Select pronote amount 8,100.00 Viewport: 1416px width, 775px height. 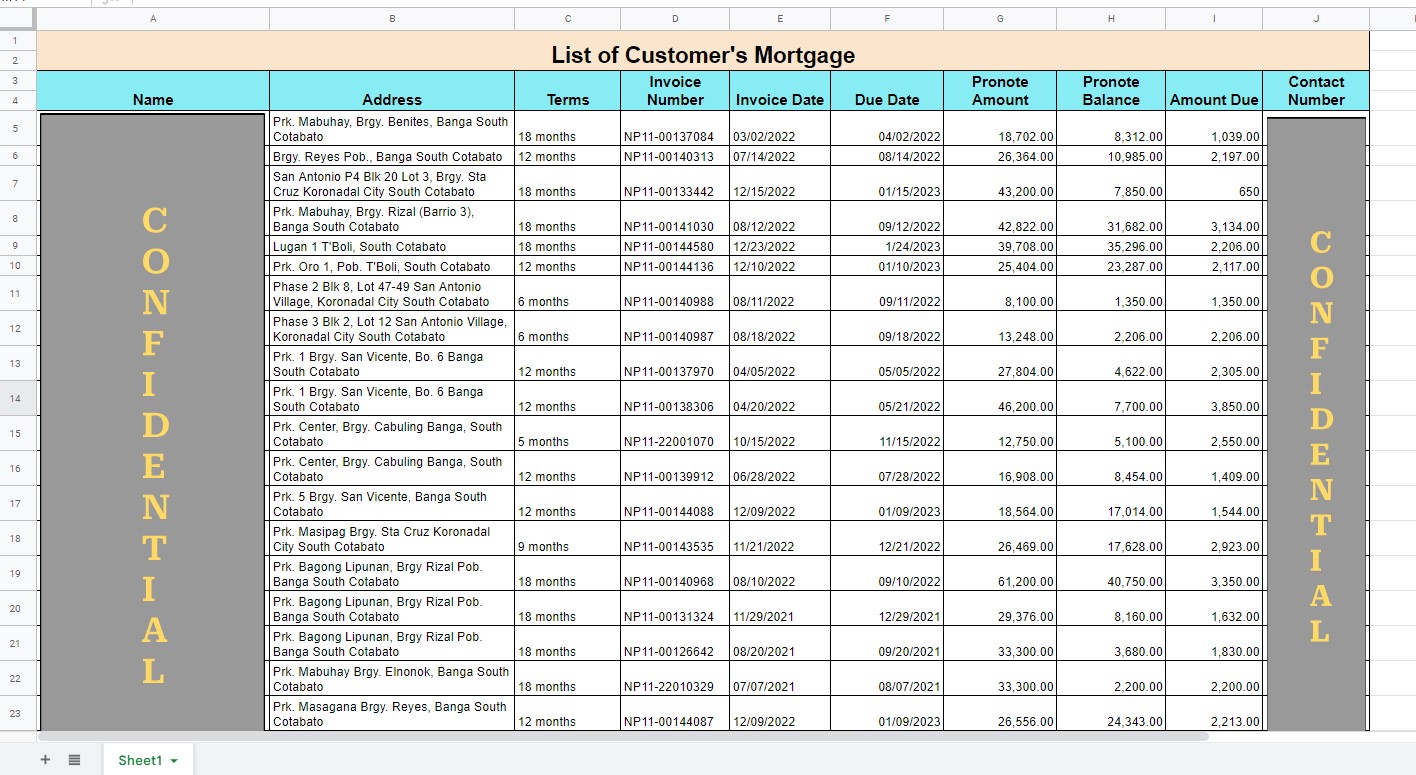click(1000, 293)
